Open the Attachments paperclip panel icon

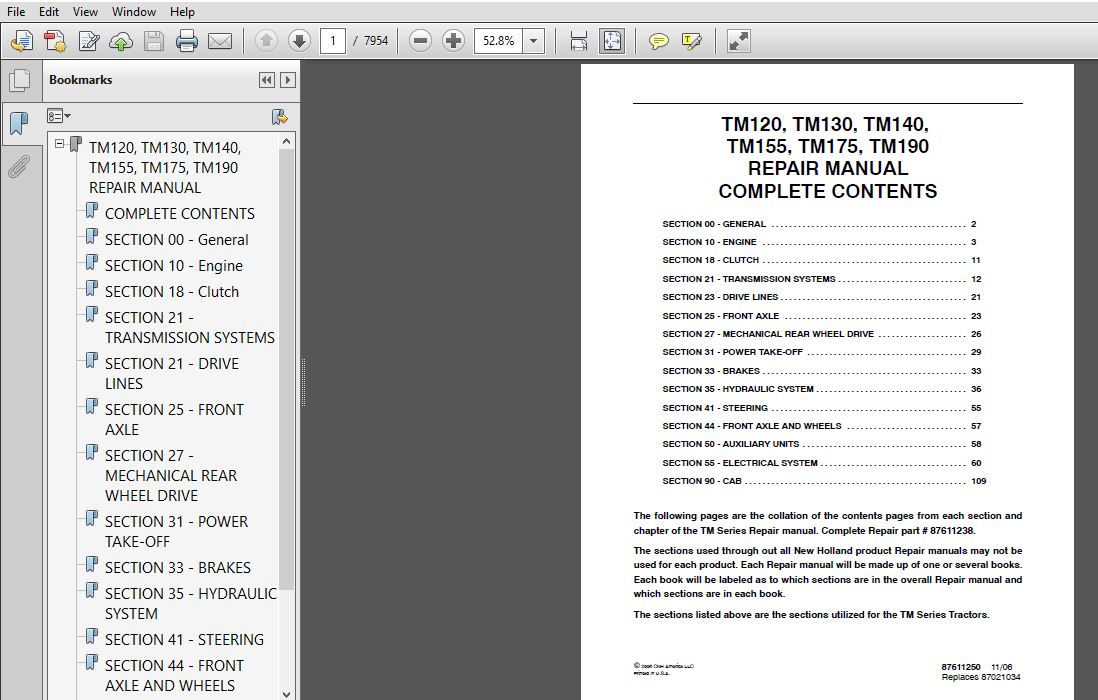tap(19, 167)
